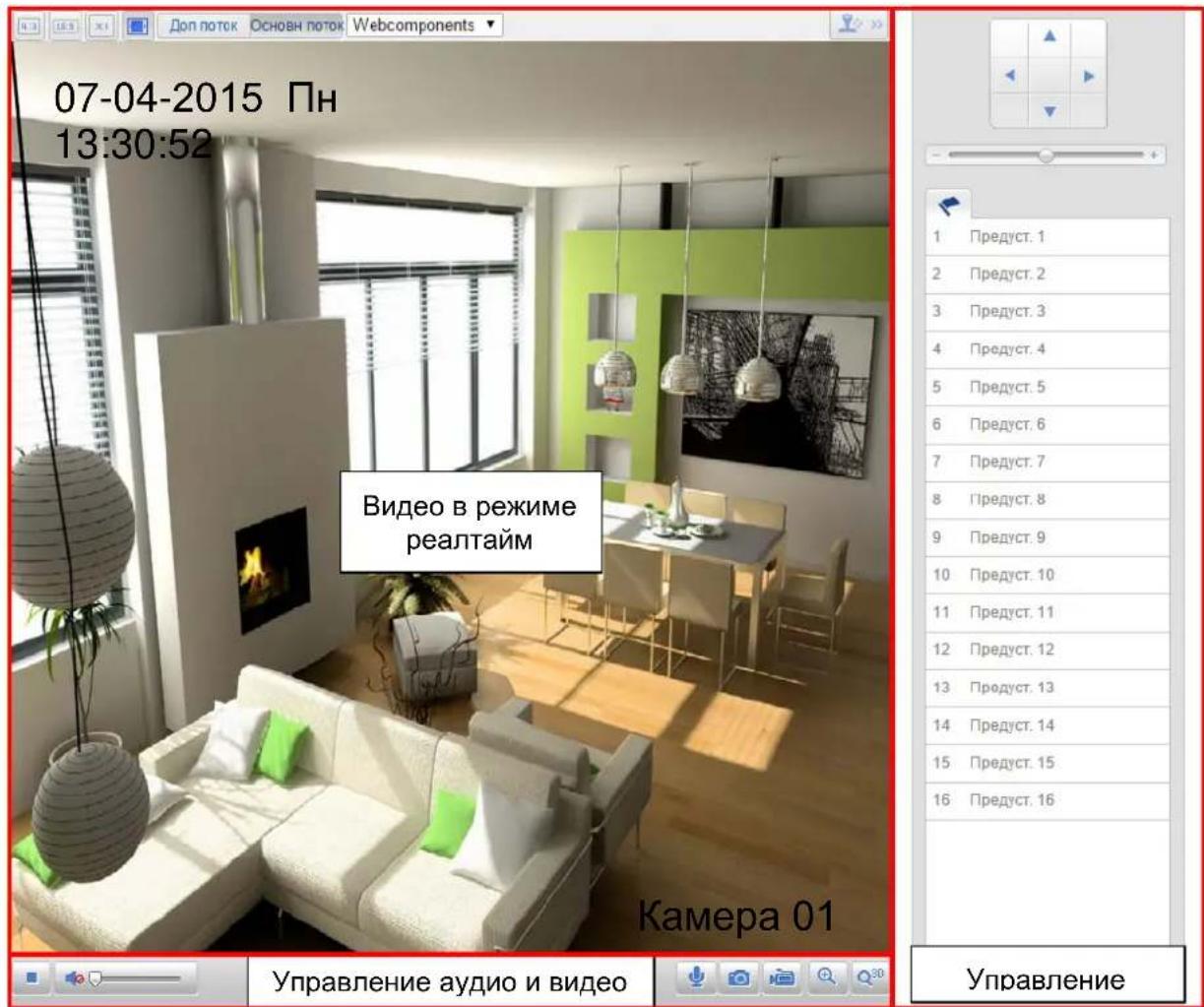Stop the live video playback
The width and height of the screenshot is (1204, 1007).
click(x=32, y=978)
